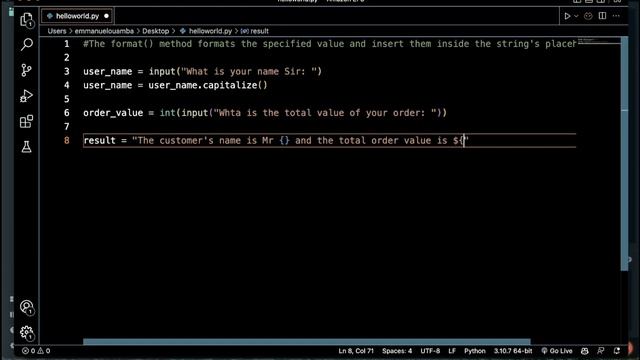The height and width of the screenshot is (360, 640).
Task: Click helloworld.py in the breadcrumb
Action: pos(210,31)
